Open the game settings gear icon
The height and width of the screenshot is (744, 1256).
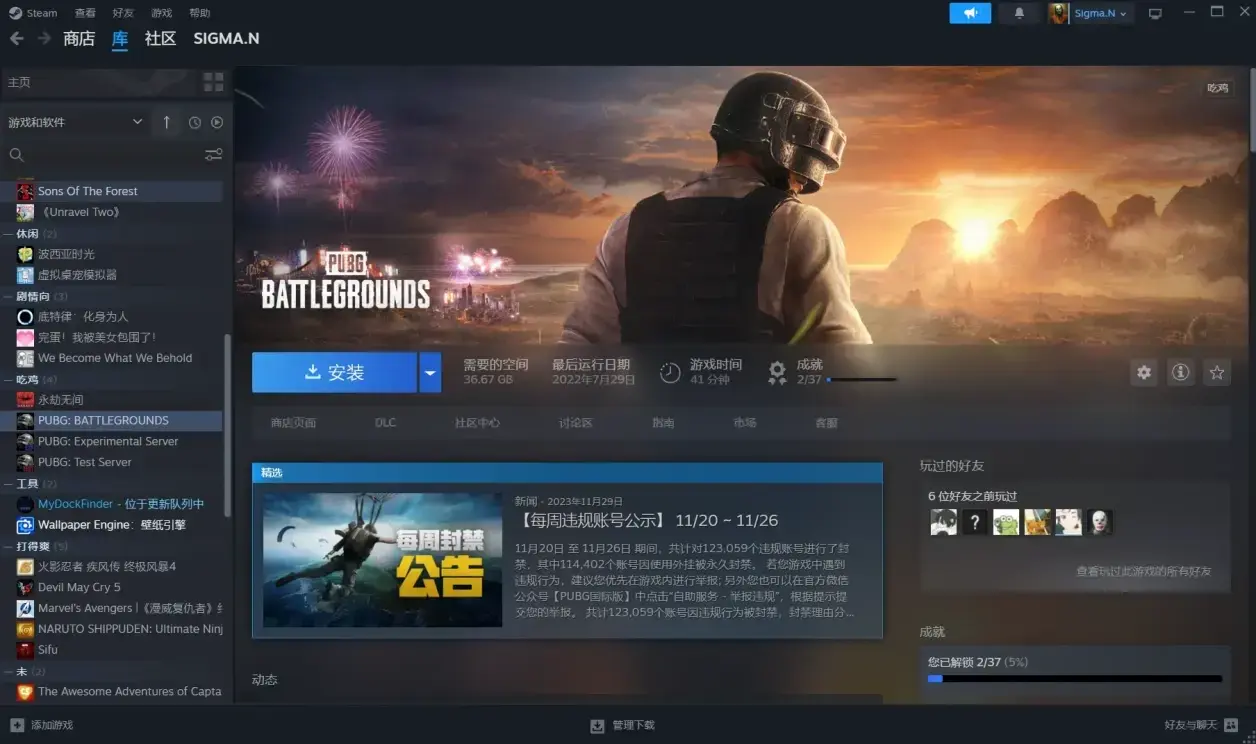point(1144,372)
